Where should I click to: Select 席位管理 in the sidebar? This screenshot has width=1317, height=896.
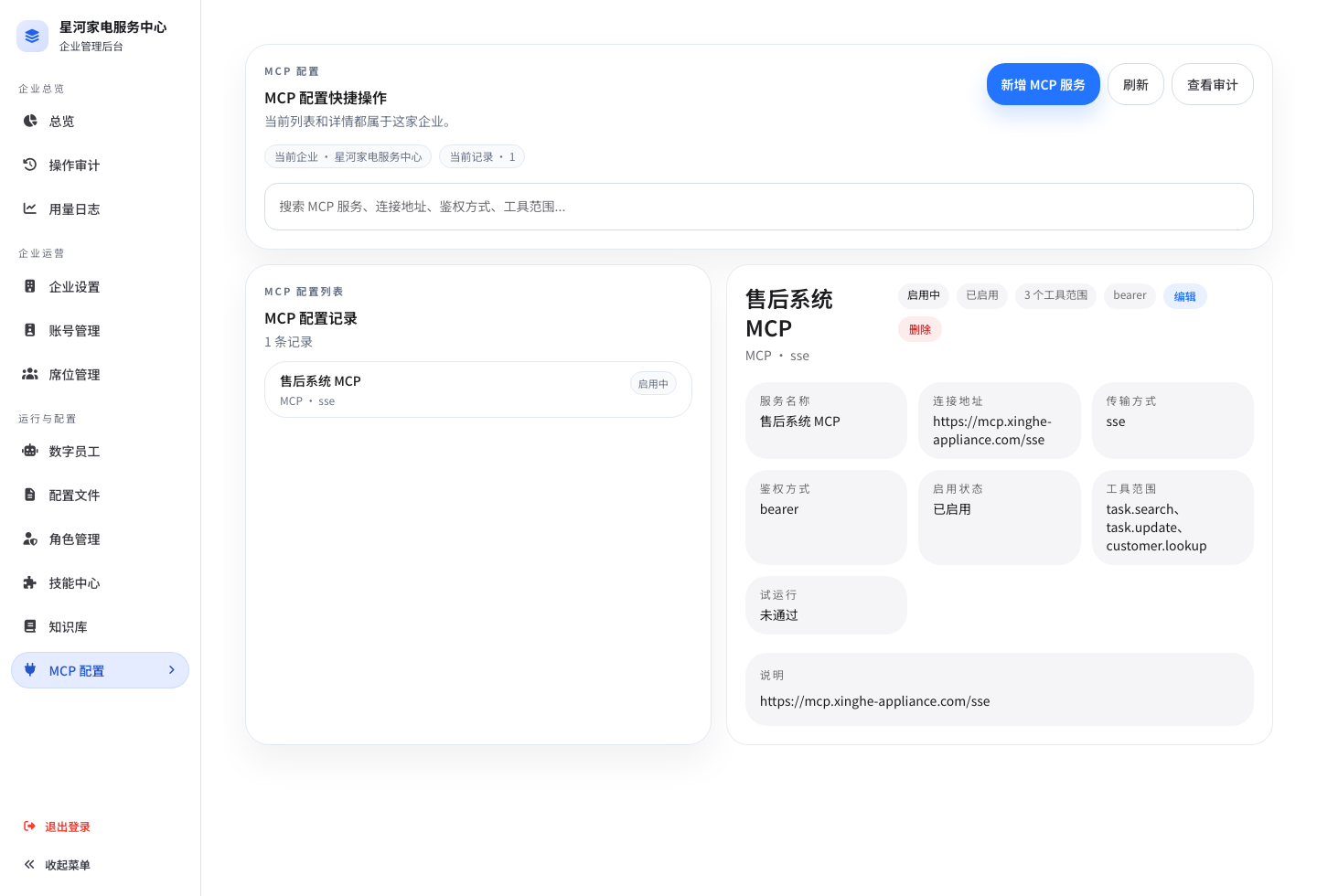tap(74, 375)
